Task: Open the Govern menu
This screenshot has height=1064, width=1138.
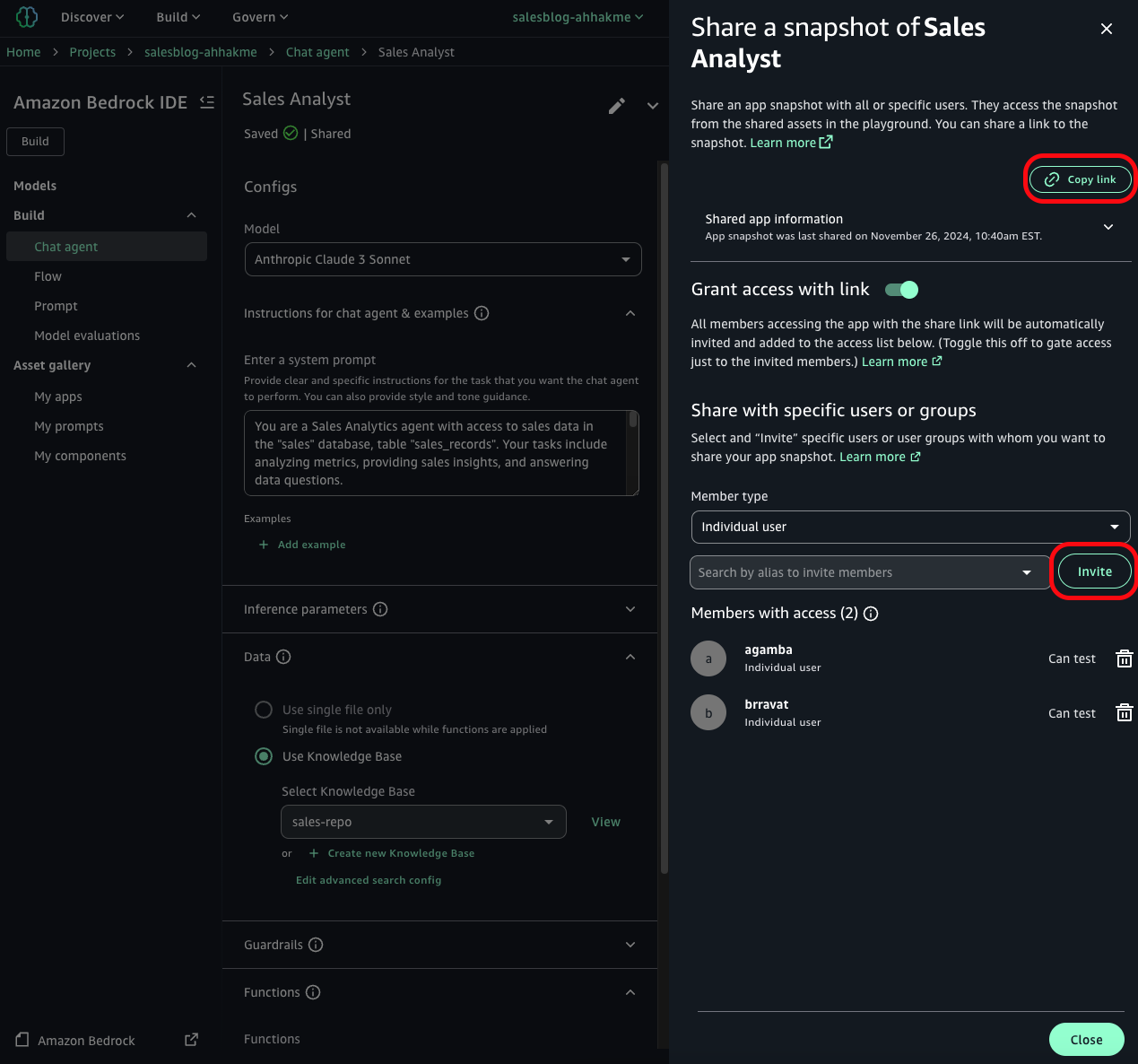Action: coord(259,16)
